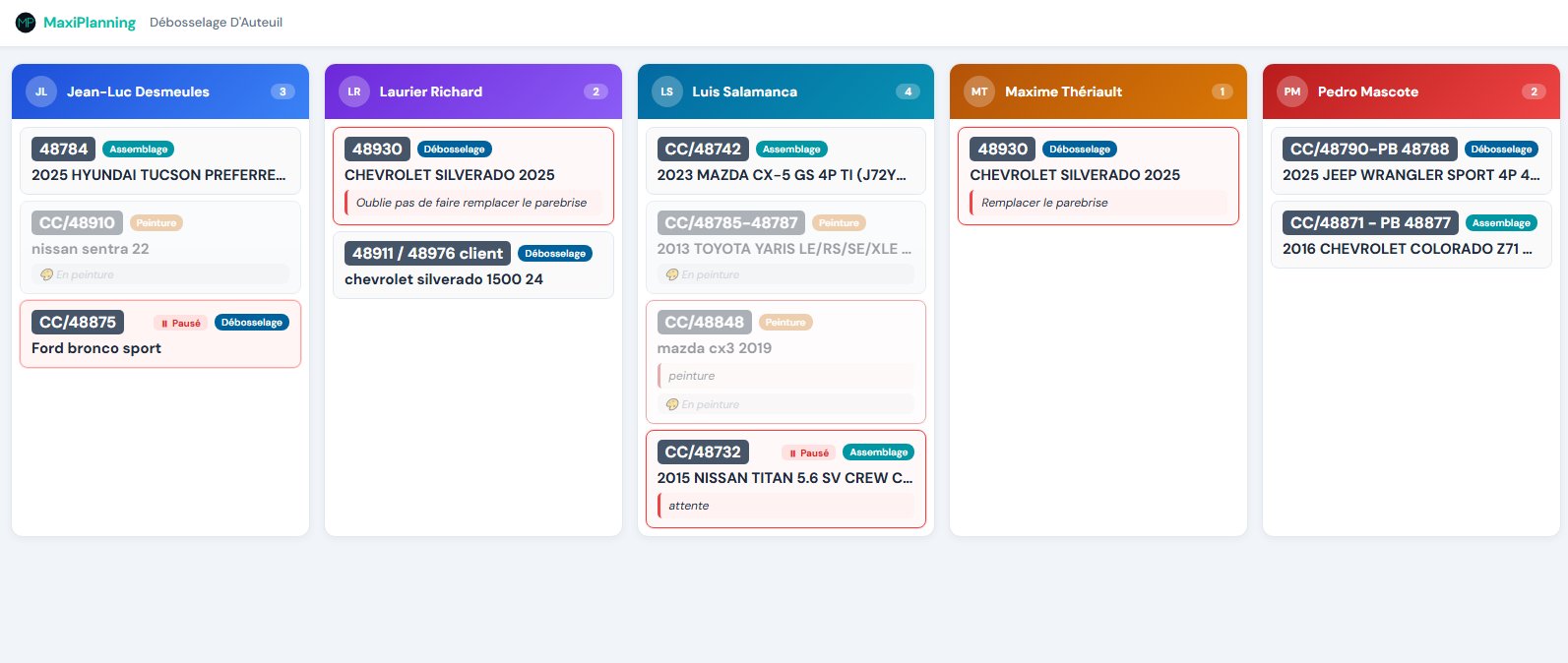This screenshot has height=663, width=1568.
Task: Click the JL avatar for Jean-Luc Desmeules
Action: tap(41, 91)
